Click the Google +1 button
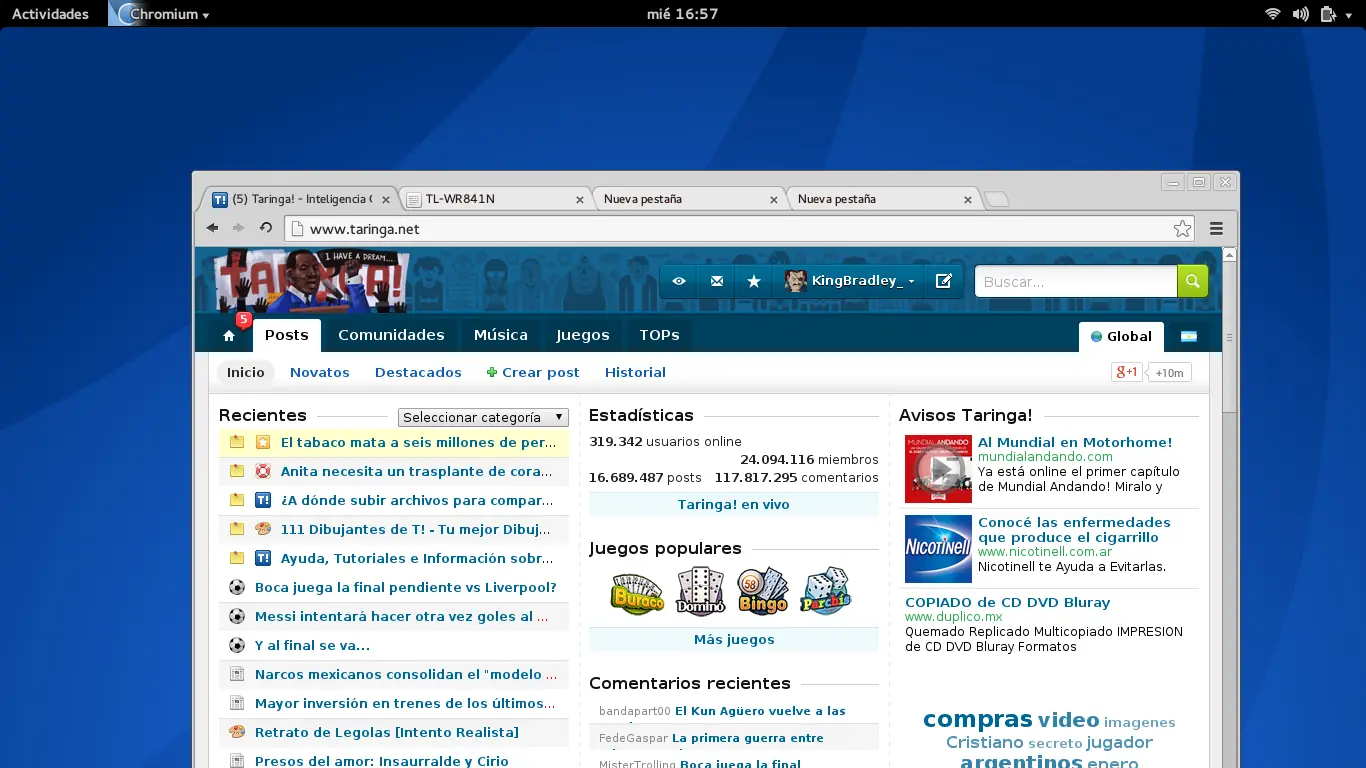1366x768 pixels. [1126, 372]
